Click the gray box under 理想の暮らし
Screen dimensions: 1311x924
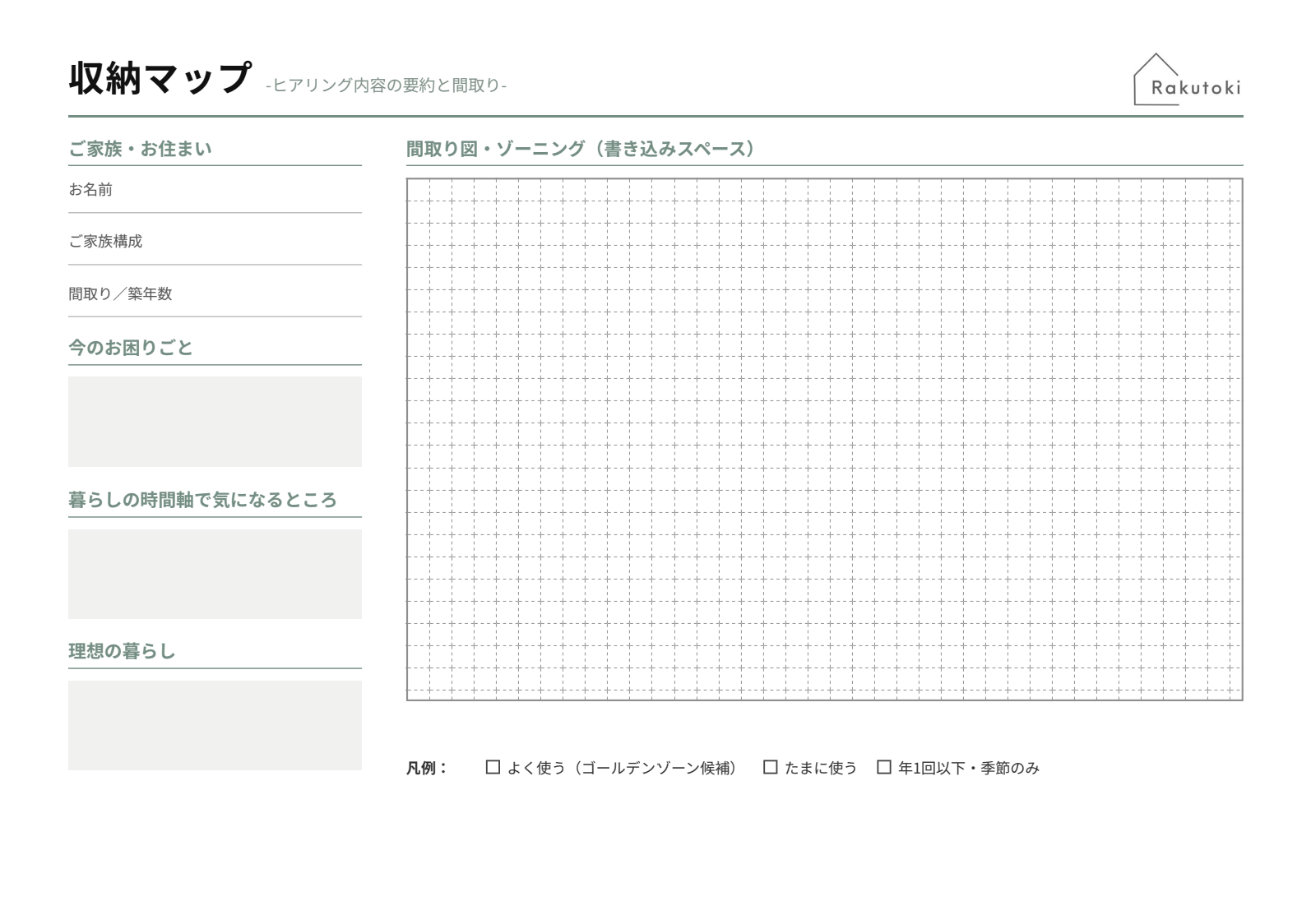[215, 725]
